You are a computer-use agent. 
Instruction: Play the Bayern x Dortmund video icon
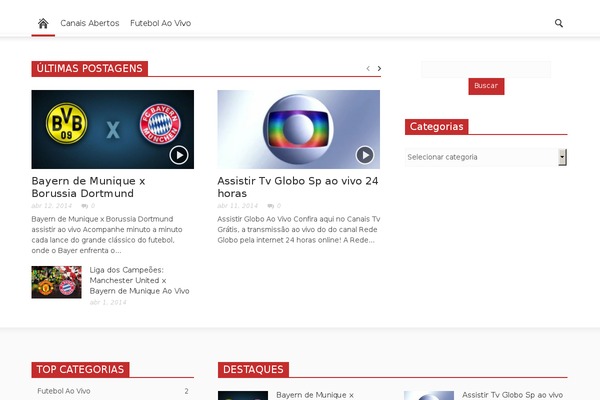click(x=179, y=155)
